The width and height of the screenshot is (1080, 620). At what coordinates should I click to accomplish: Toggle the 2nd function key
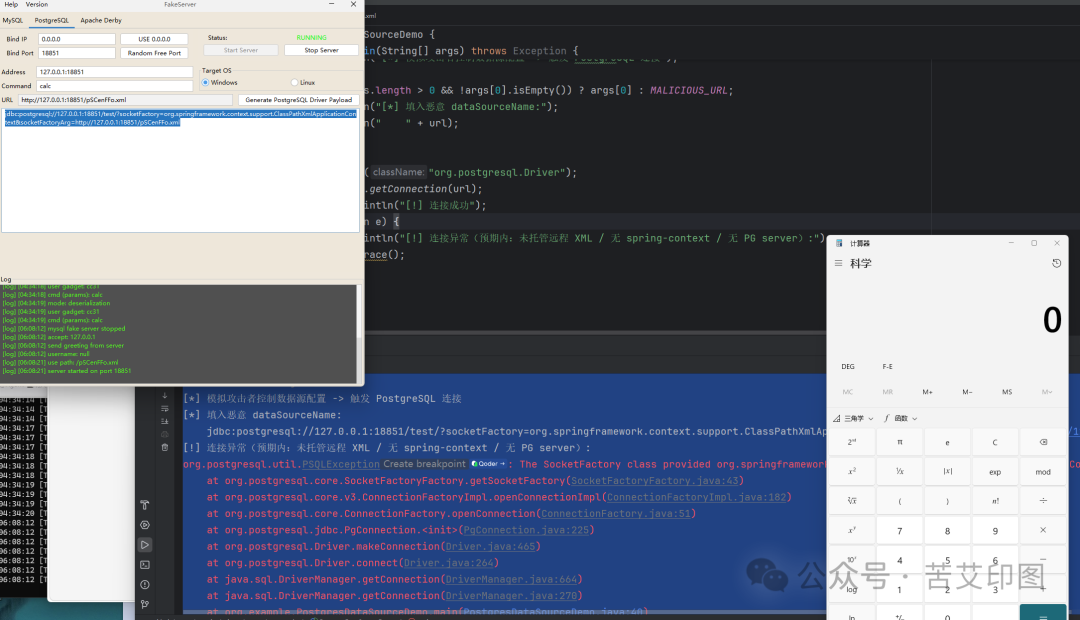[x=852, y=442]
